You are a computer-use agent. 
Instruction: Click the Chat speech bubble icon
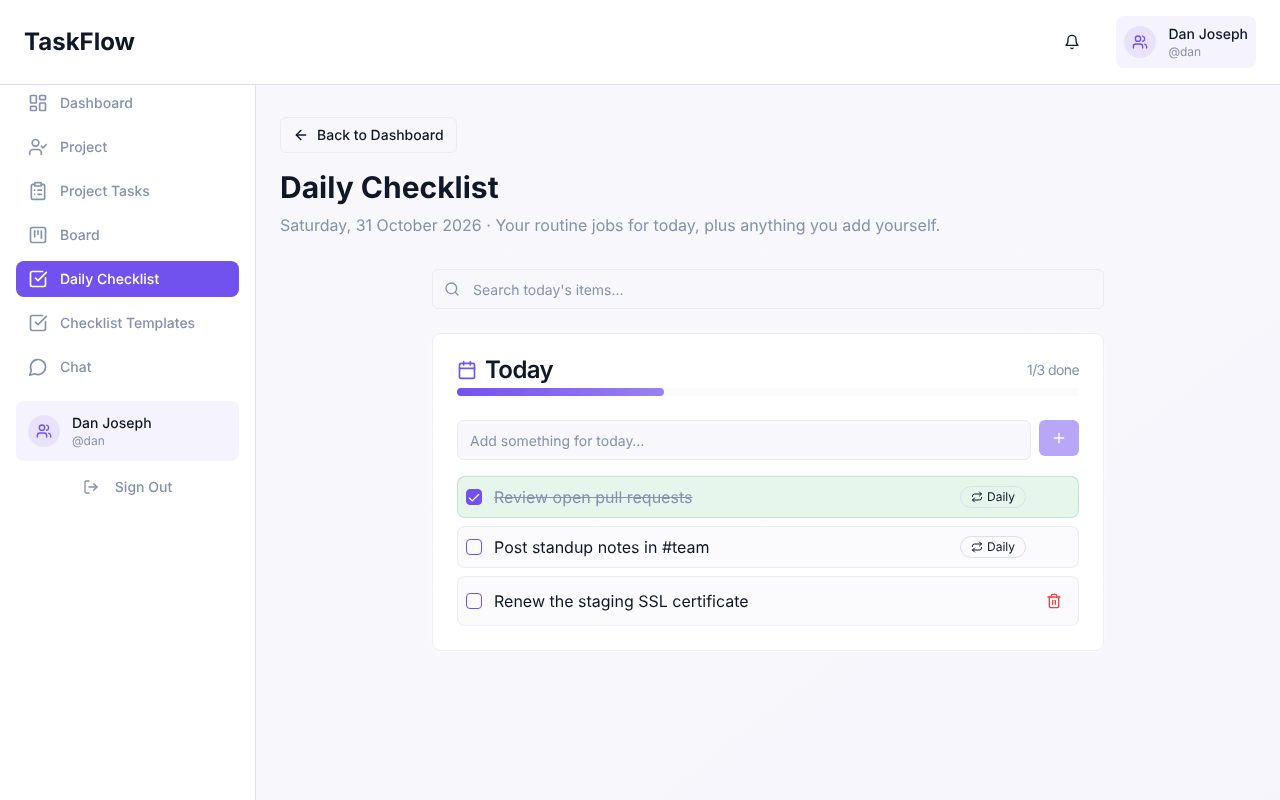click(38, 367)
